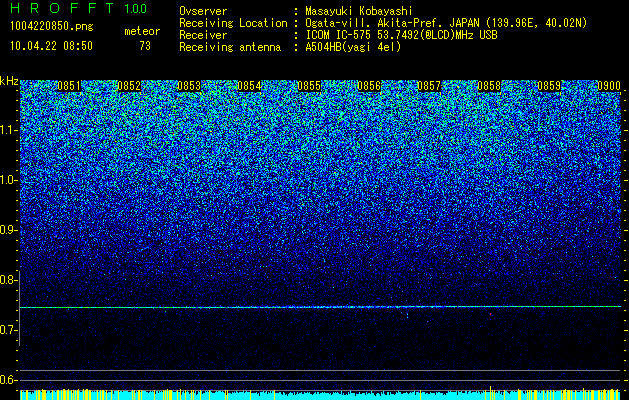629x400 pixels.
Task: Click the 0.7 frequency axis label
Action: pos(9,330)
